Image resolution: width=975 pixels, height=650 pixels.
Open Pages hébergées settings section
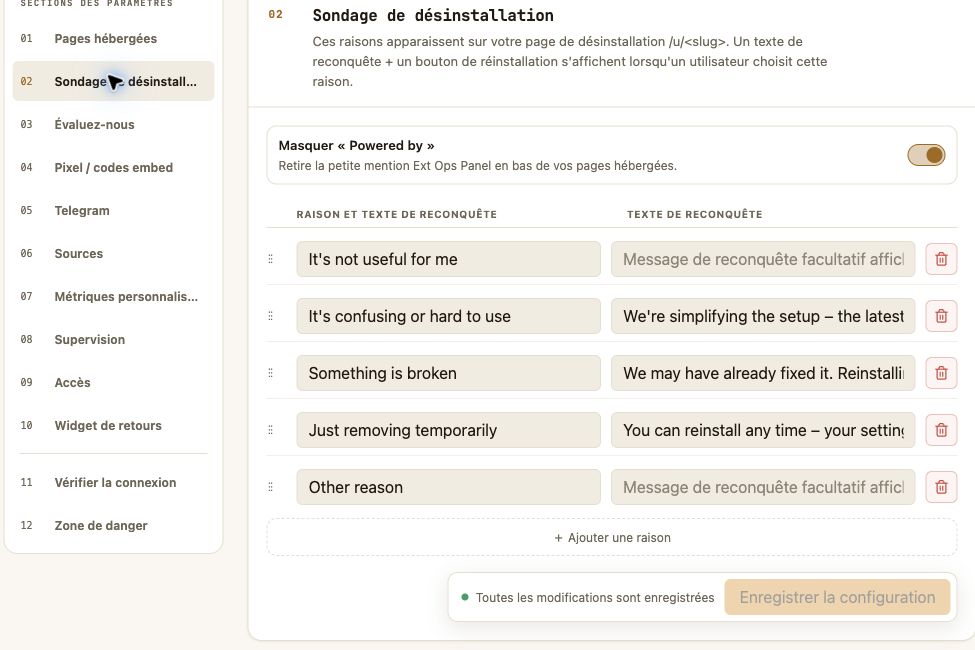(x=113, y=39)
